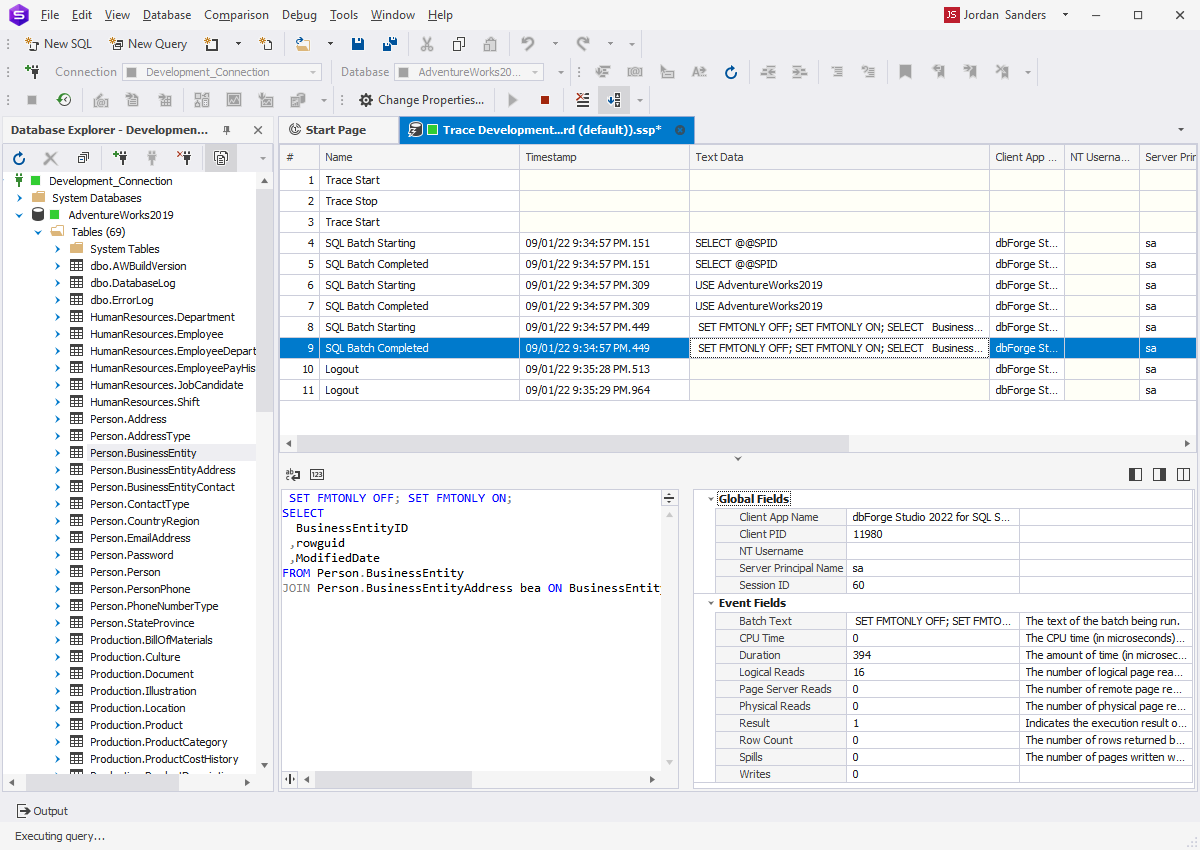Open the Database menu
This screenshot has width=1200, height=850.
[166, 14]
